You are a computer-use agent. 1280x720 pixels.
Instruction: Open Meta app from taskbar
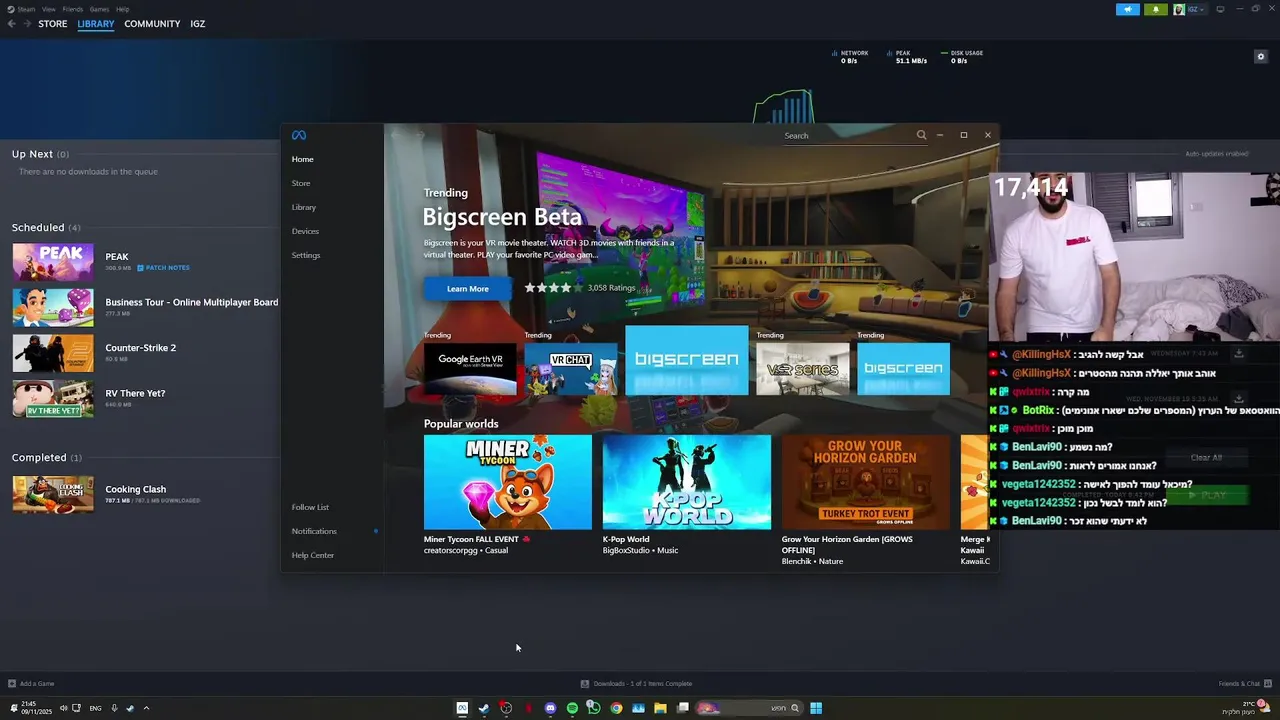click(462, 708)
